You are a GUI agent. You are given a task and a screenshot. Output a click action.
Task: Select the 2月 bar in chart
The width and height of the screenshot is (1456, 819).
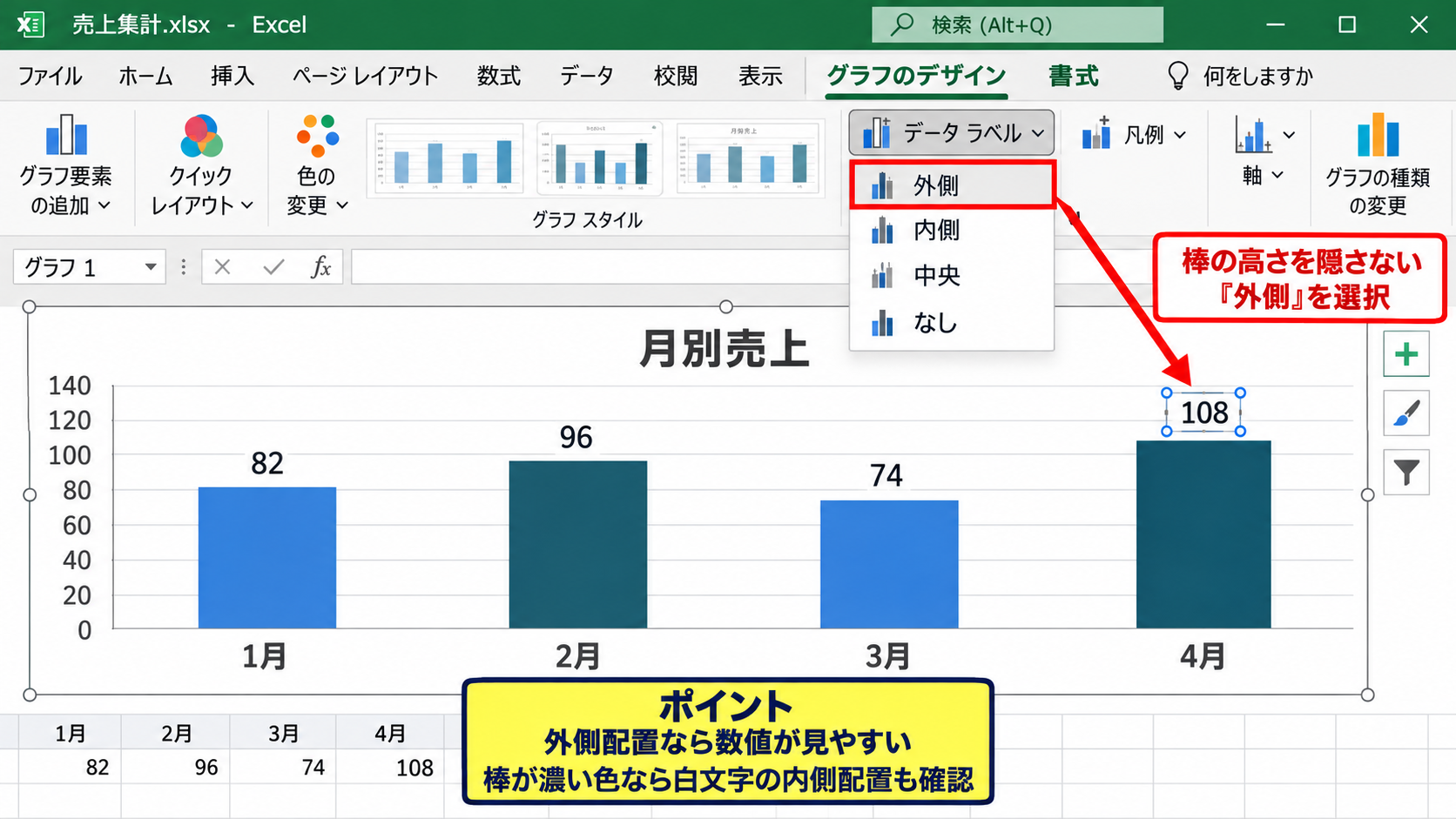click(x=578, y=545)
